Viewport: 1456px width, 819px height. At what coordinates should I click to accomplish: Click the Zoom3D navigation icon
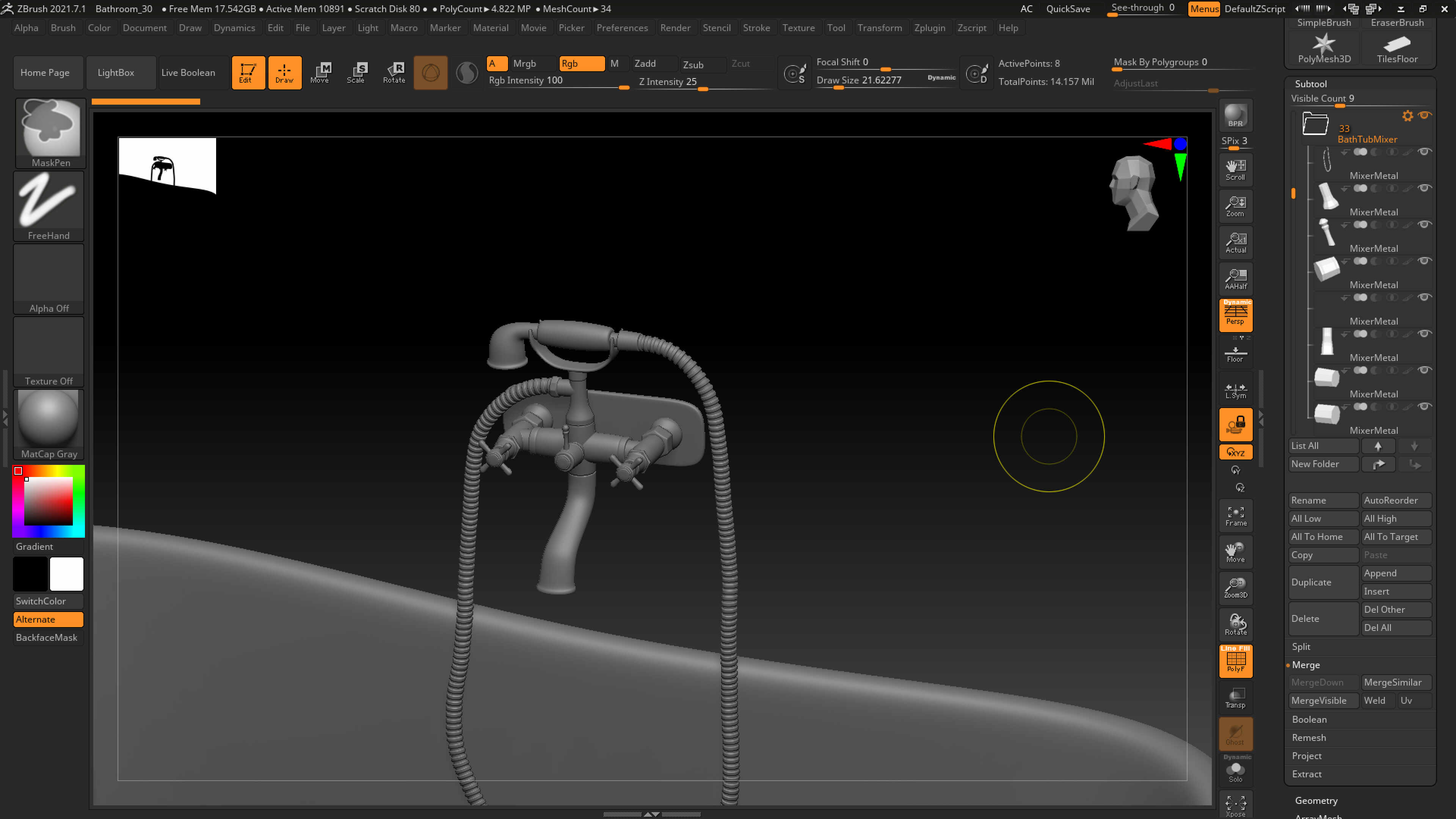1236,588
